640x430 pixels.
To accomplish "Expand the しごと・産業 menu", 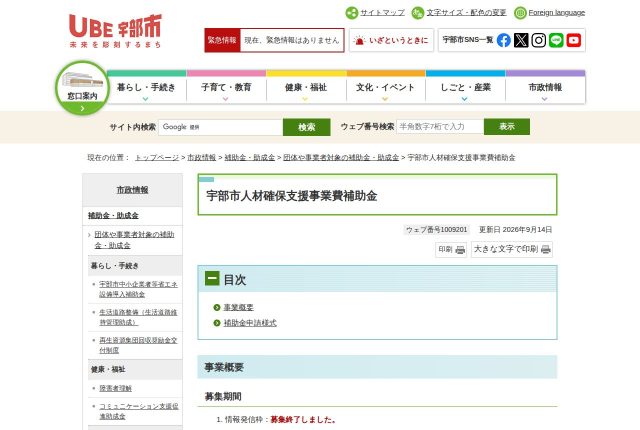I will point(465,87).
